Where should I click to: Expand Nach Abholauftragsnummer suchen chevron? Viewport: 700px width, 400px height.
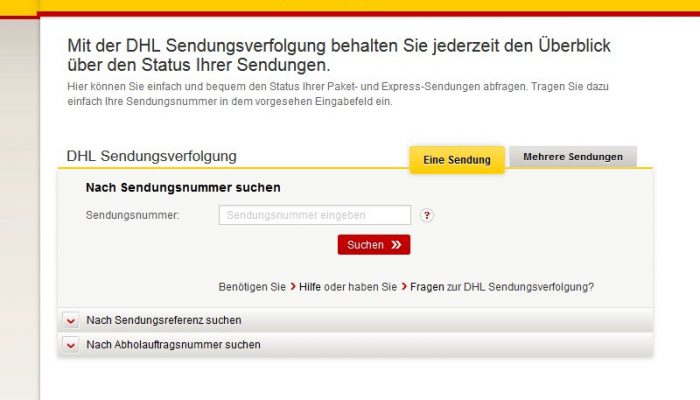click(71, 345)
